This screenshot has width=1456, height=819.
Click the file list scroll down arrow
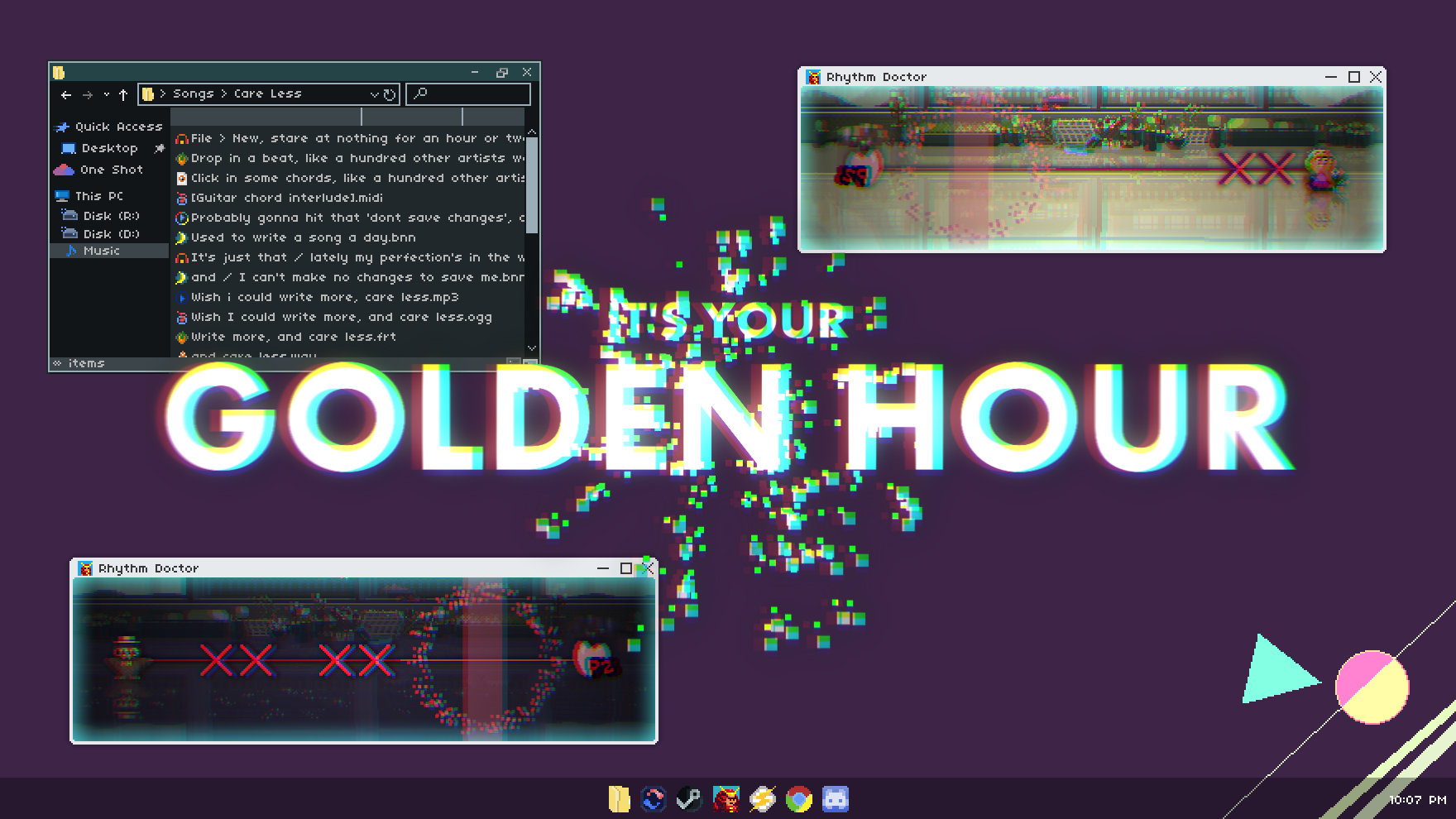[532, 348]
